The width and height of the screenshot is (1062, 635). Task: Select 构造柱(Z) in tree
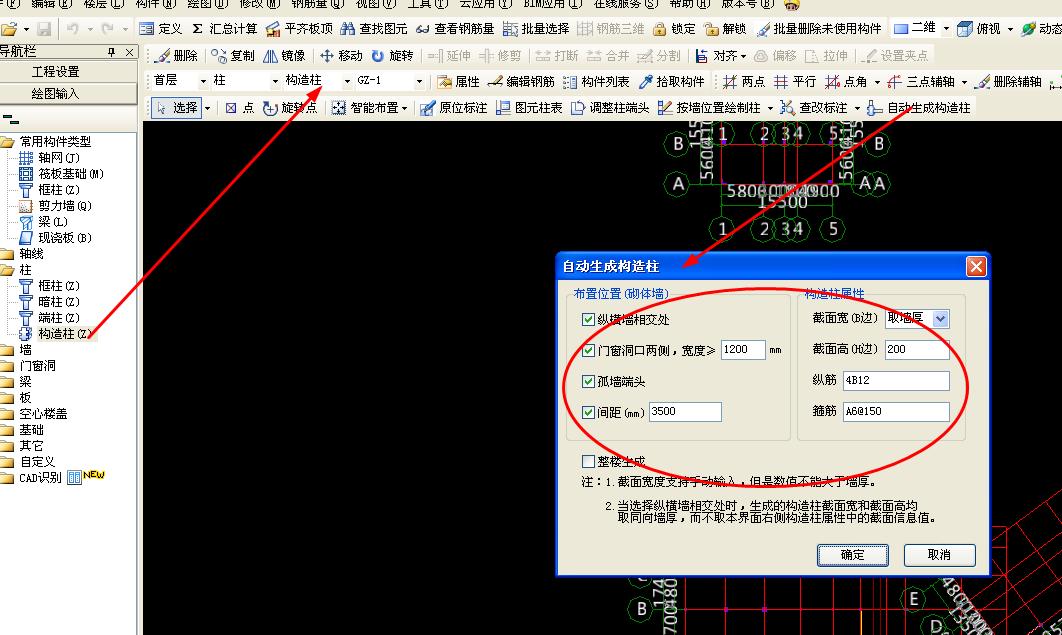coord(64,334)
